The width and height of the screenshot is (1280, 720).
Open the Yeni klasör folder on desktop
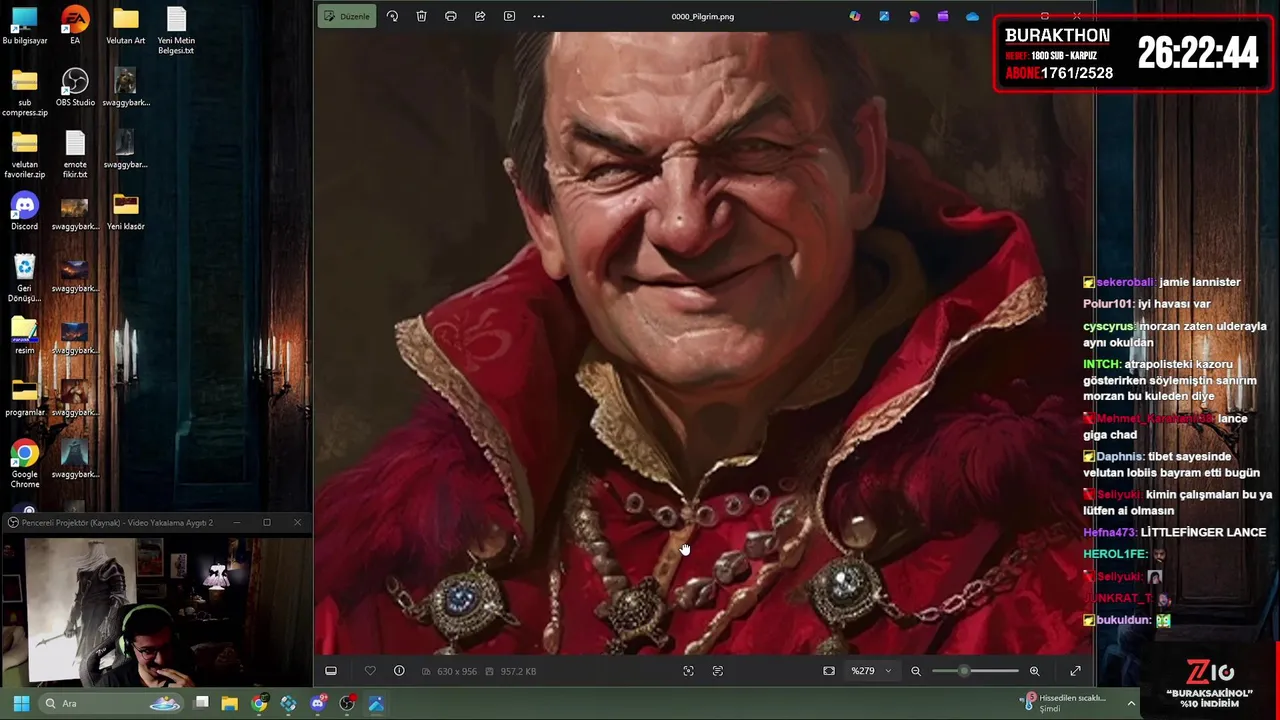126,212
